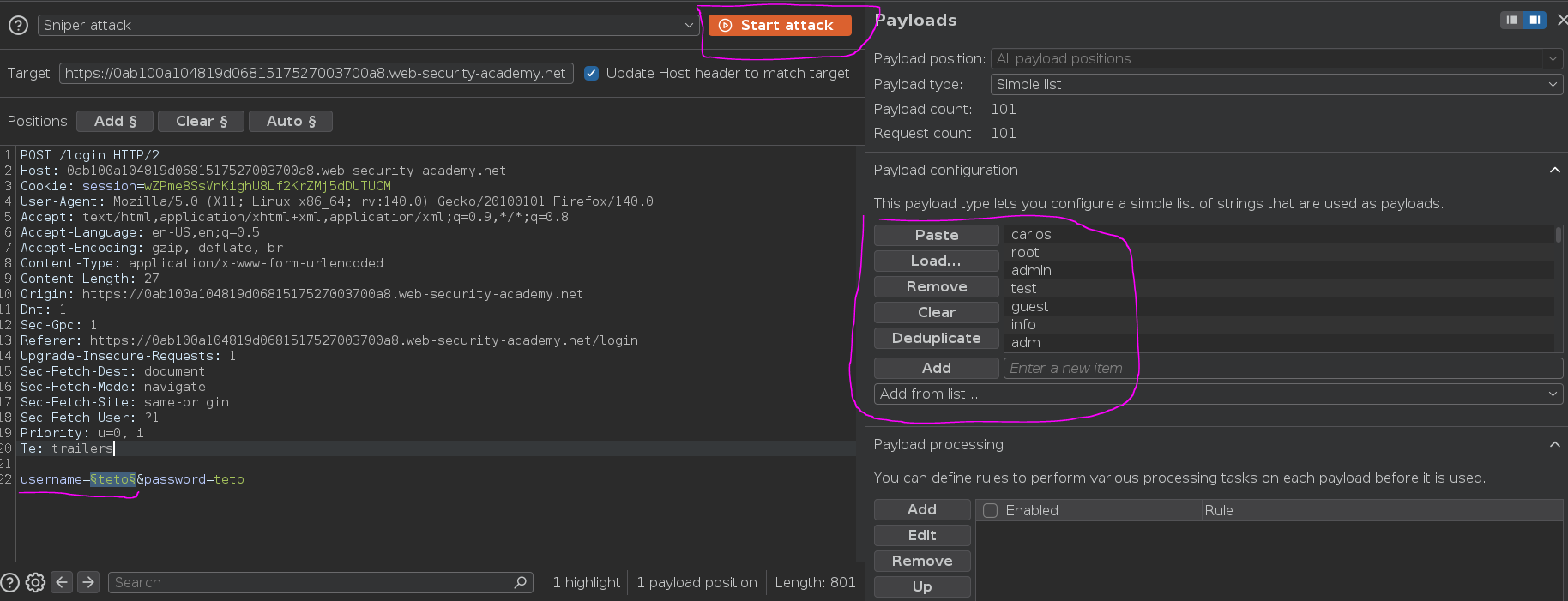Click the Cookie session value
The width and height of the screenshot is (1568, 601).
(268, 186)
